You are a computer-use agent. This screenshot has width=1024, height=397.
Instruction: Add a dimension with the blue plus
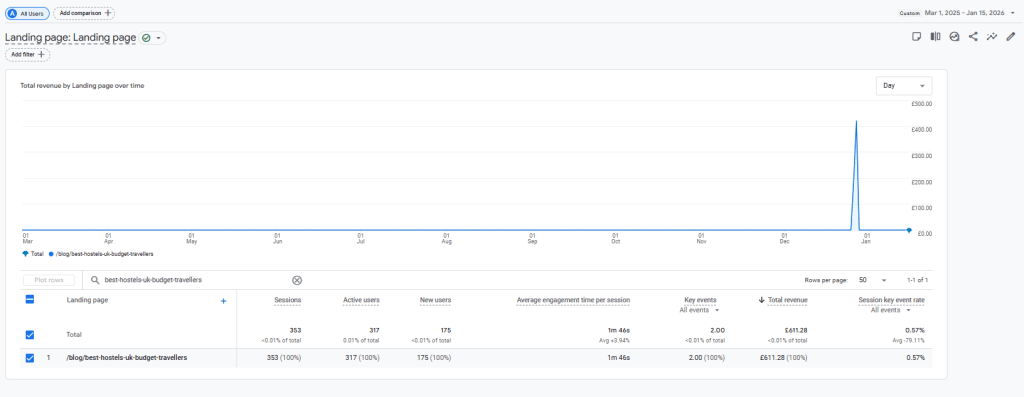tap(223, 301)
